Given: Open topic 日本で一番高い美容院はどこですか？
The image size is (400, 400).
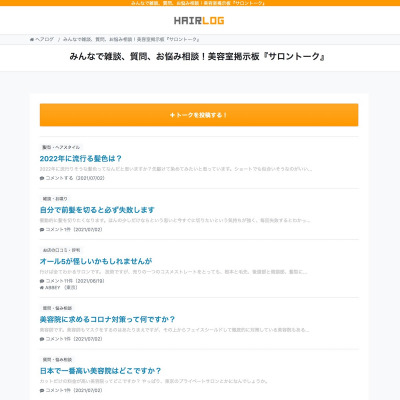Looking at the screenshot, I should [x=101, y=371].
